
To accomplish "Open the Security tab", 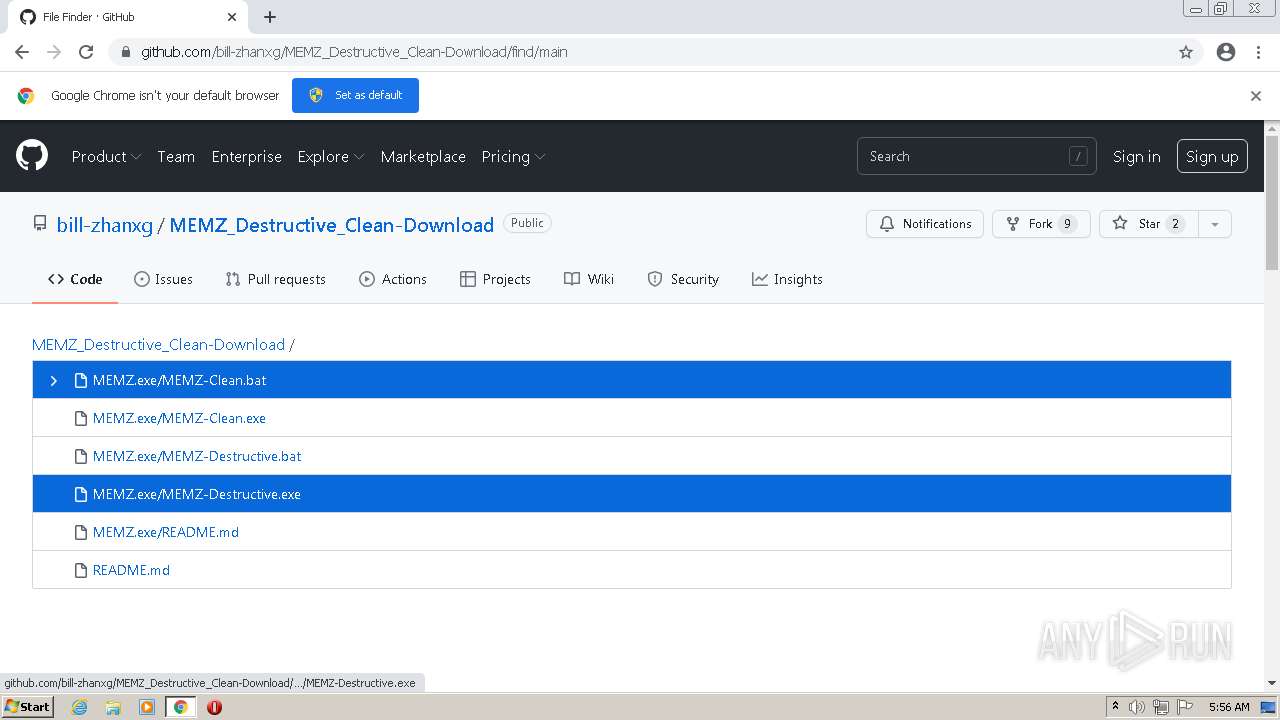I will click(683, 279).
